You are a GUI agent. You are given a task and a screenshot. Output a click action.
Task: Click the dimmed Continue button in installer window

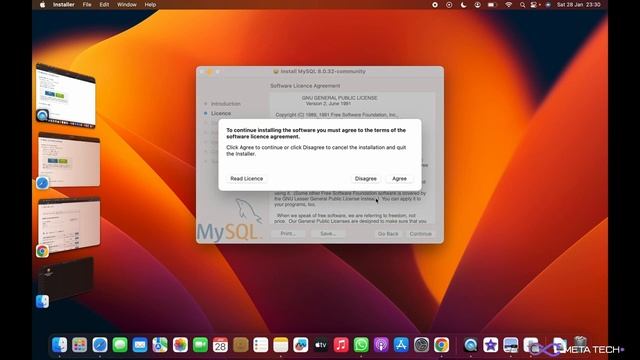coord(420,233)
